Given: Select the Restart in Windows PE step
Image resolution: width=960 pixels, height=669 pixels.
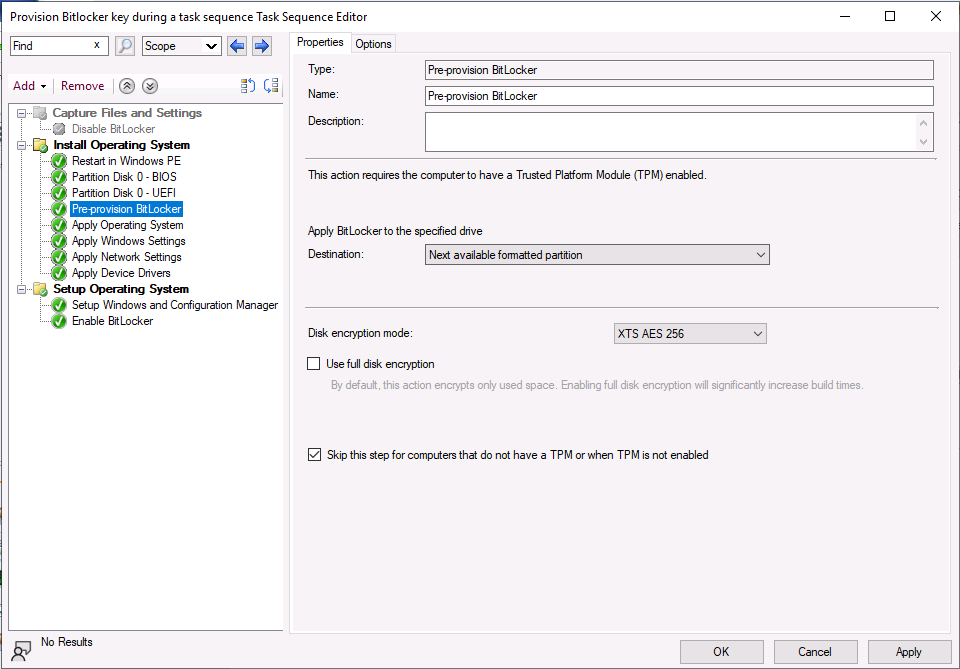Looking at the screenshot, I should tap(126, 161).
